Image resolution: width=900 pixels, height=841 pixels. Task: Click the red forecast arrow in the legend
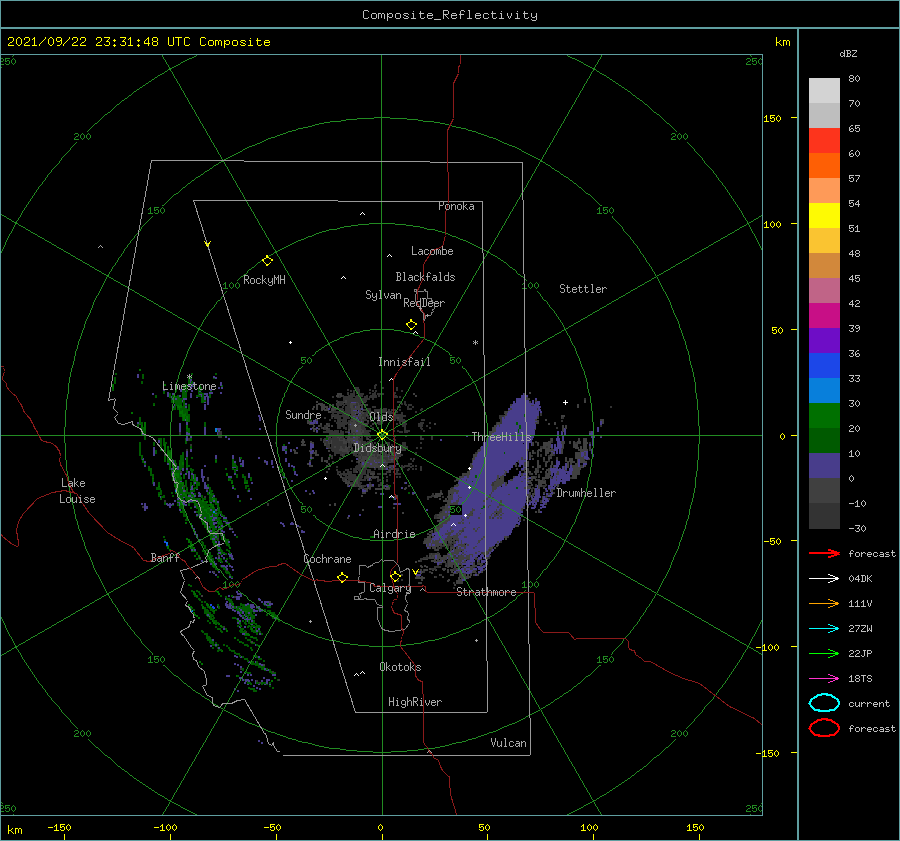click(824, 553)
